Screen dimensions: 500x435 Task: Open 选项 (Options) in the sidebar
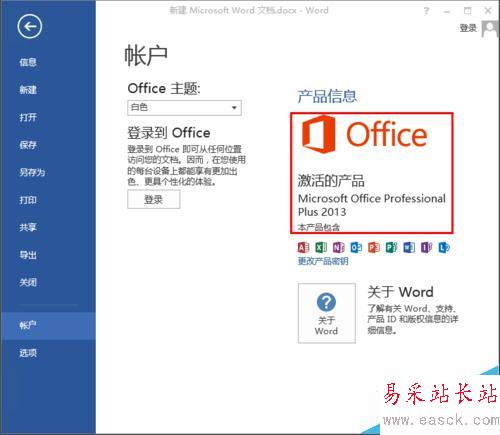[28, 353]
